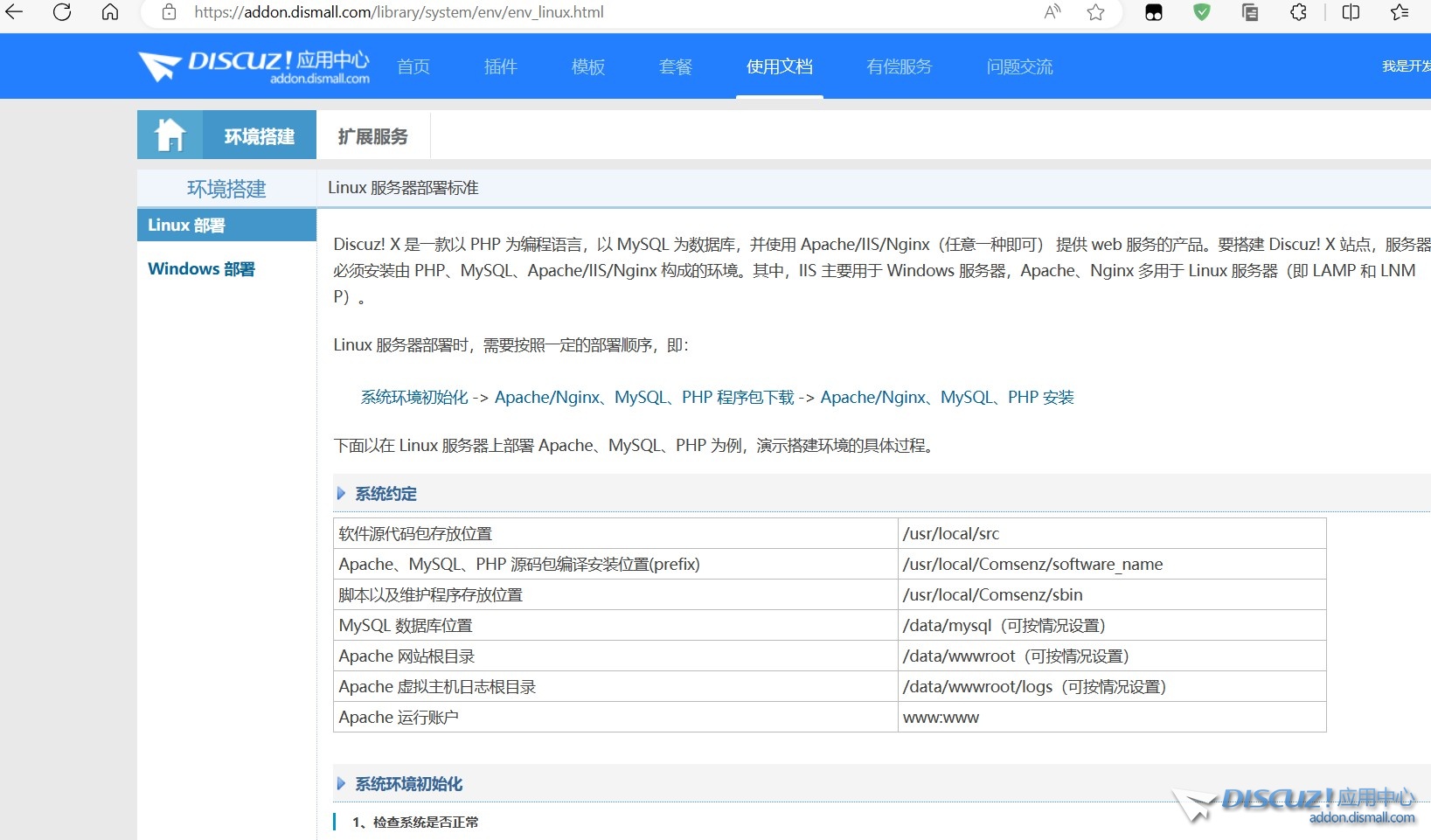
Task: Click the 软件源代码包存放位置 cell
Action: pos(615,533)
